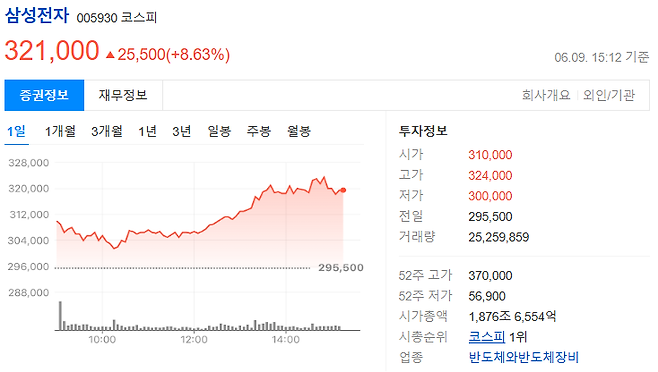Switch to the 재무정보 tab

coord(123,95)
